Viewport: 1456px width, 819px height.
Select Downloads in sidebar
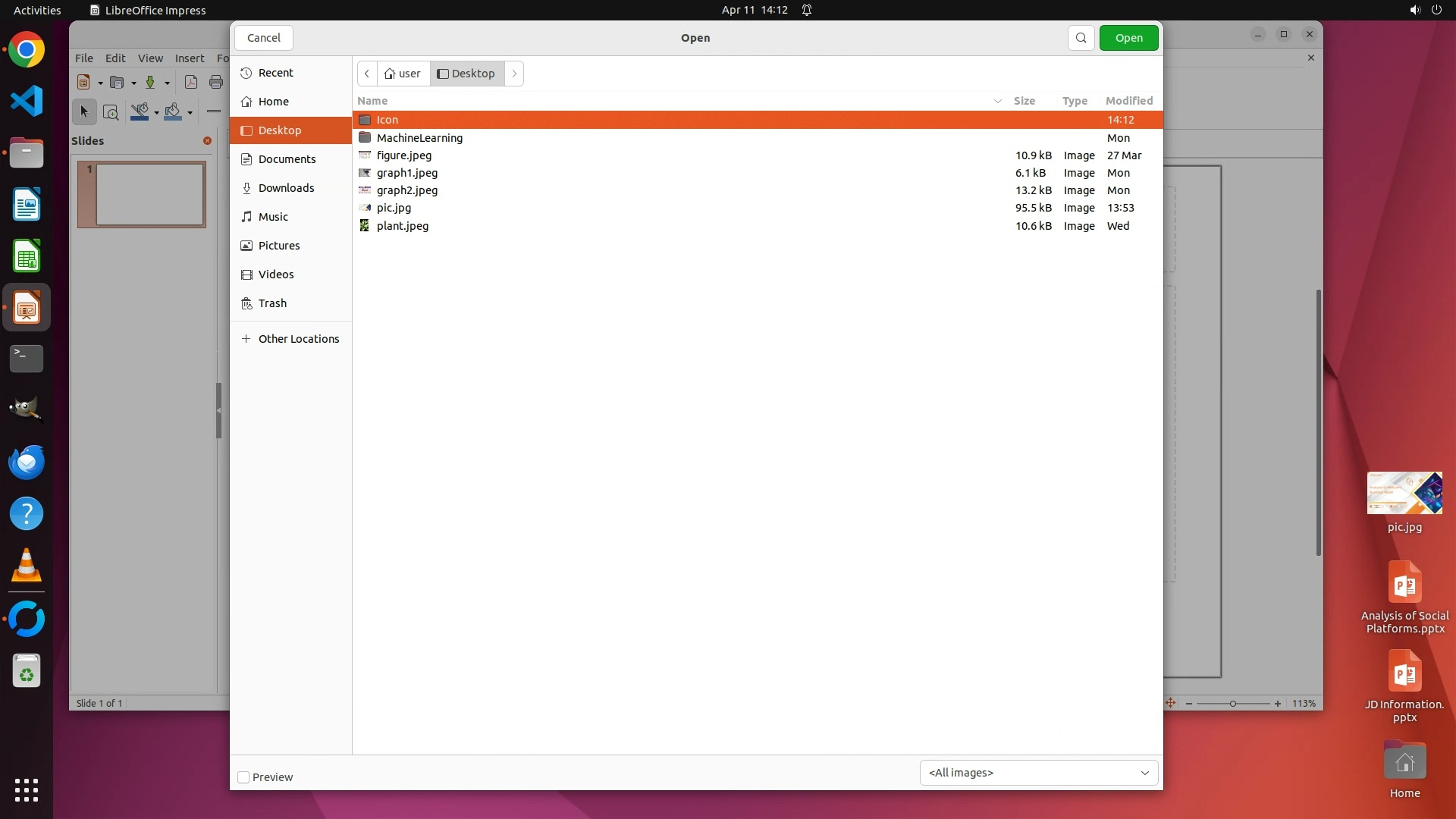tap(286, 188)
